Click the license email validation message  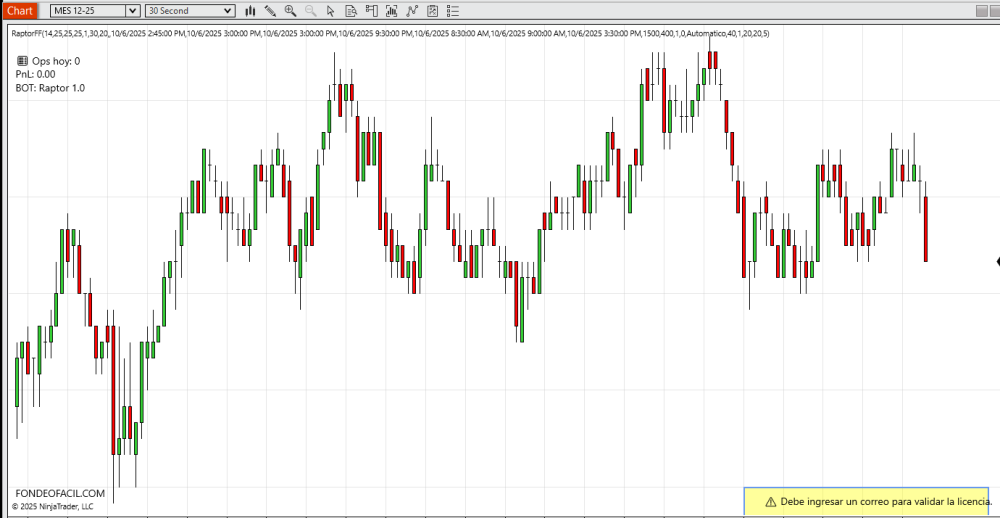pyautogui.click(x=885, y=501)
